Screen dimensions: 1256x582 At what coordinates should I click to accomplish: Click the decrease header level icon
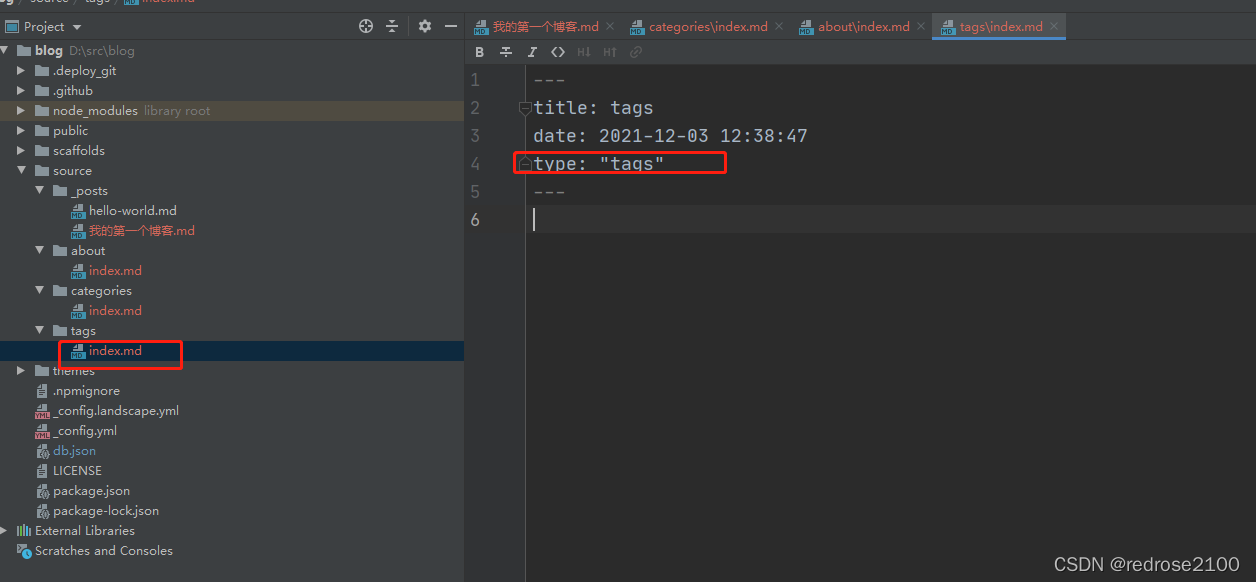pos(584,52)
